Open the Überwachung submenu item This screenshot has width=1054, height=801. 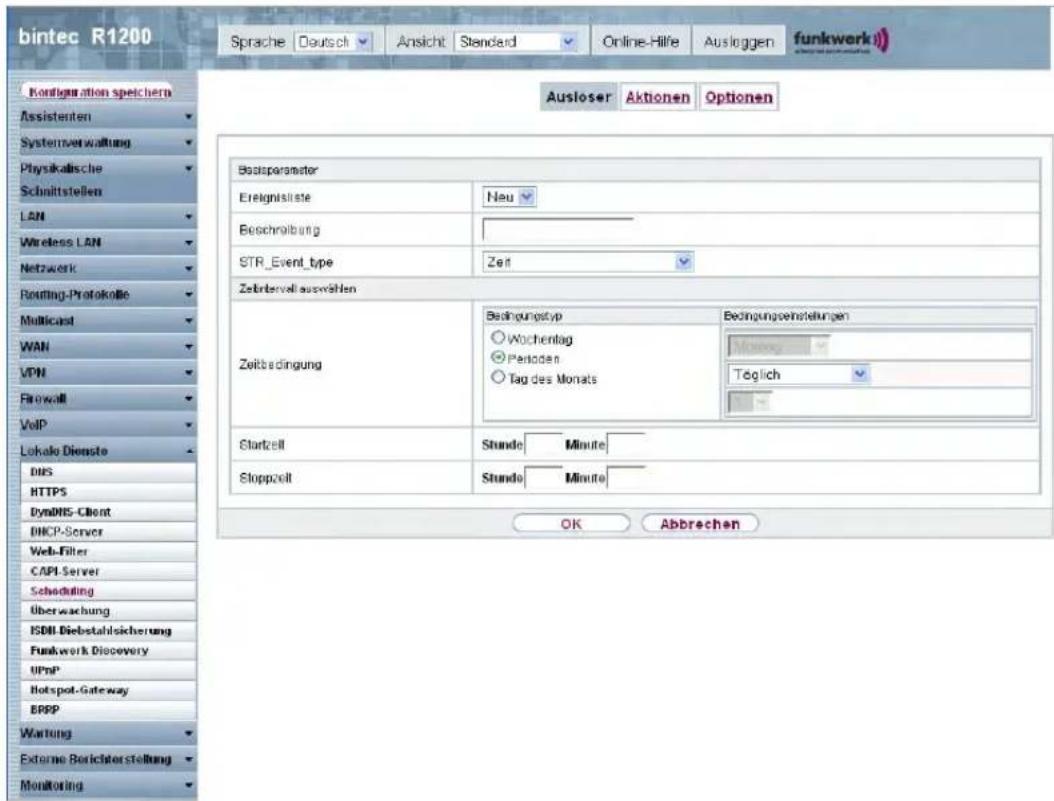(x=109, y=611)
